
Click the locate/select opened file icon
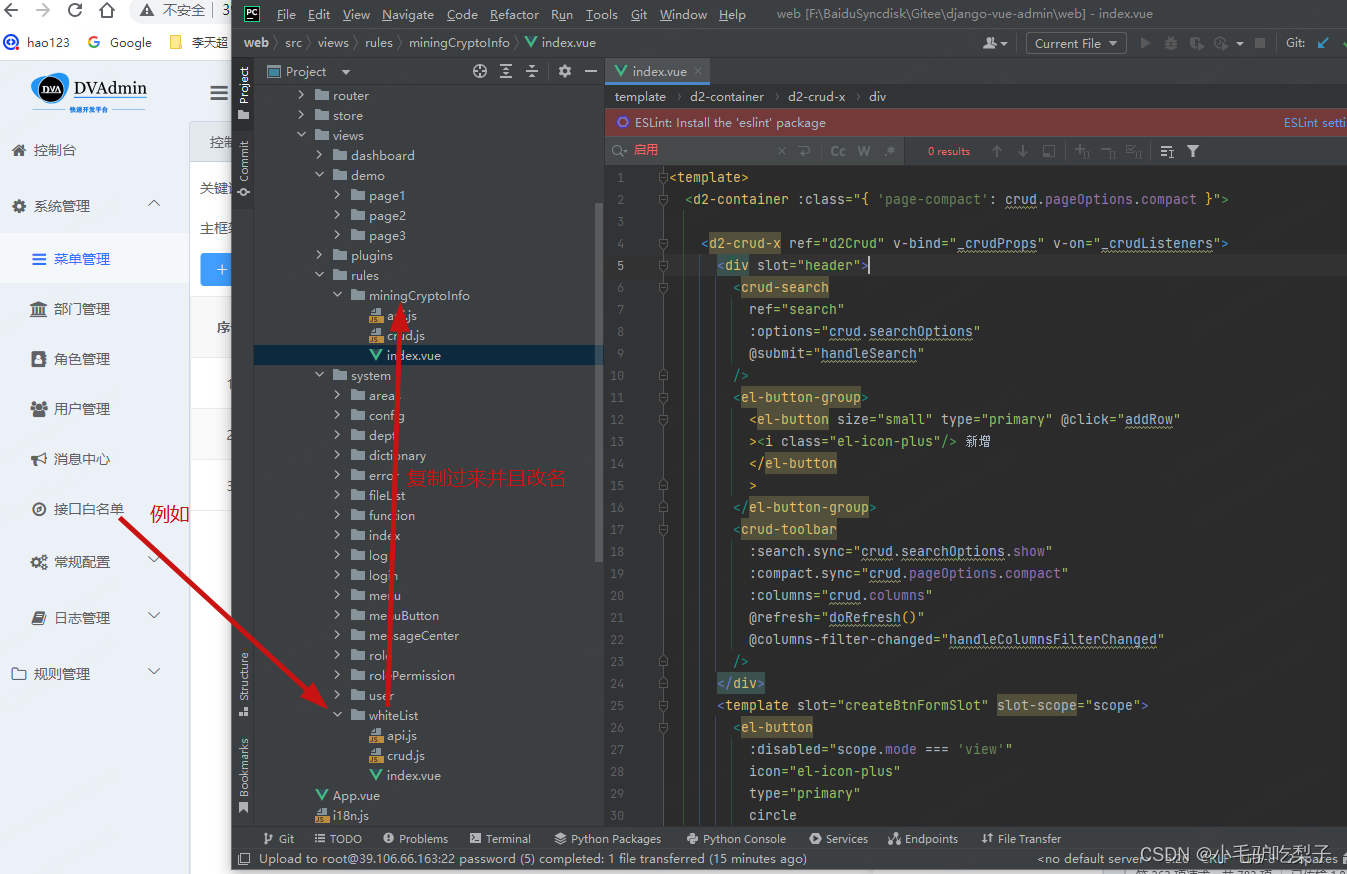coord(480,71)
